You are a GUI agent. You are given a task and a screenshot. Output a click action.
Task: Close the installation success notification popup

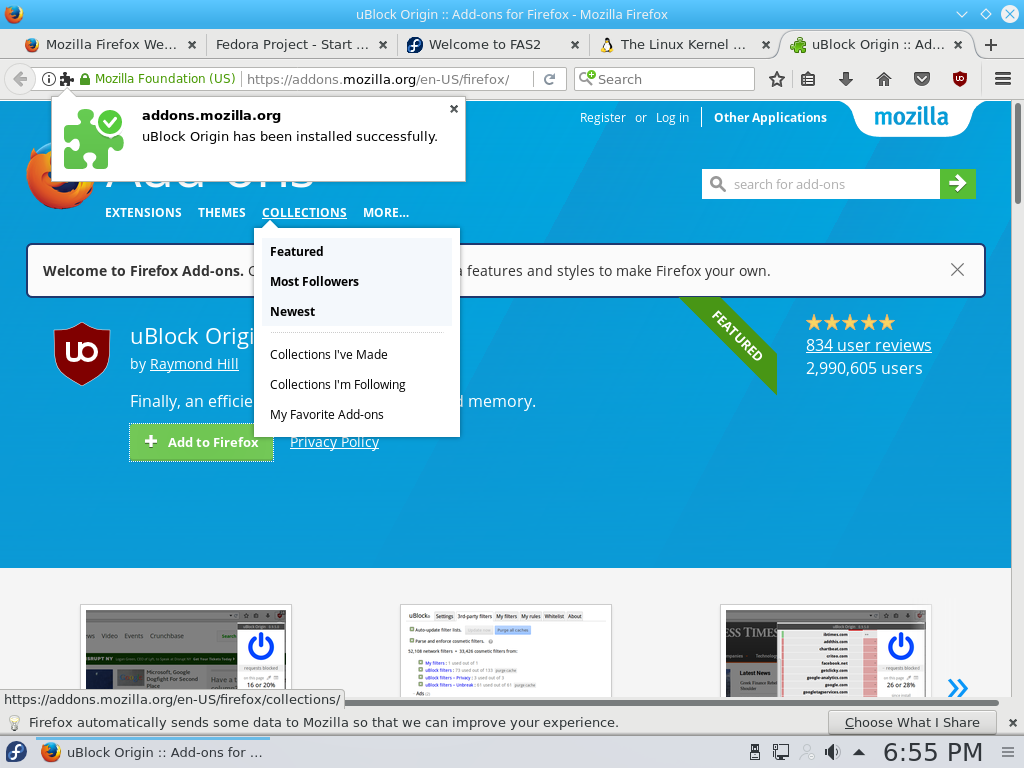[x=454, y=109]
